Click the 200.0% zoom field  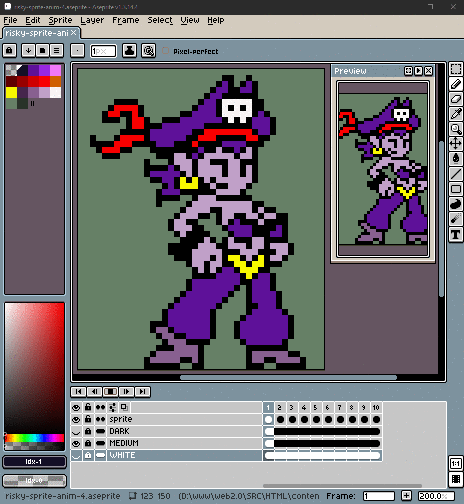436,496
